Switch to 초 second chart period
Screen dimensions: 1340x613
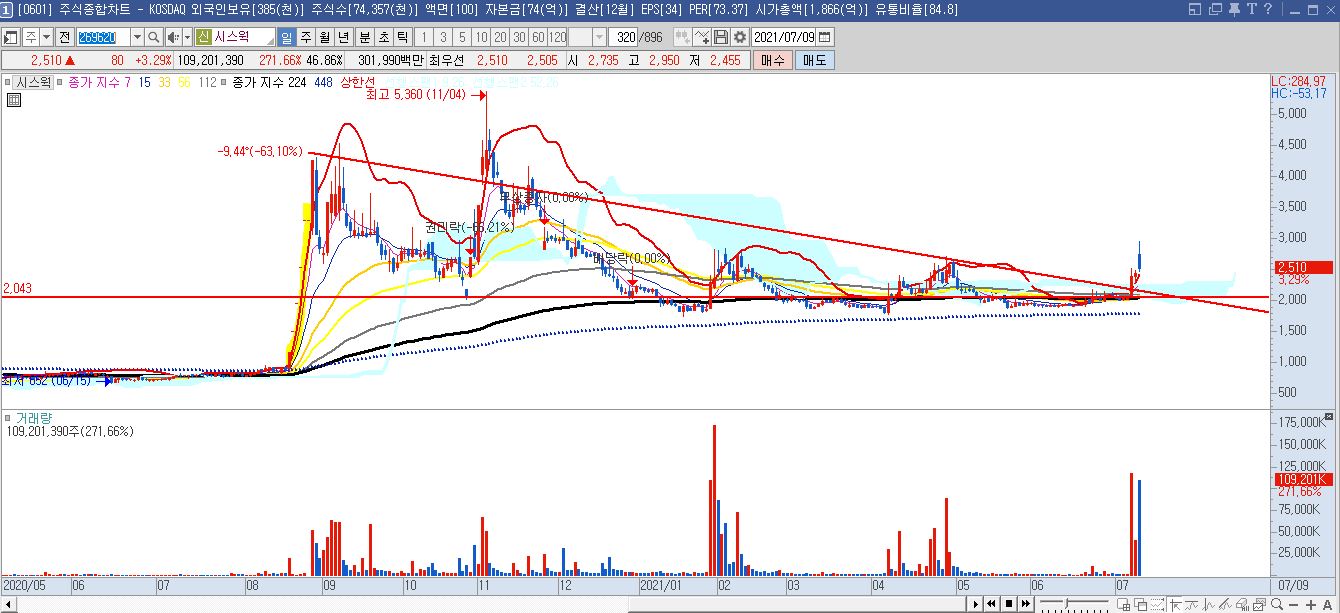tap(383, 37)
